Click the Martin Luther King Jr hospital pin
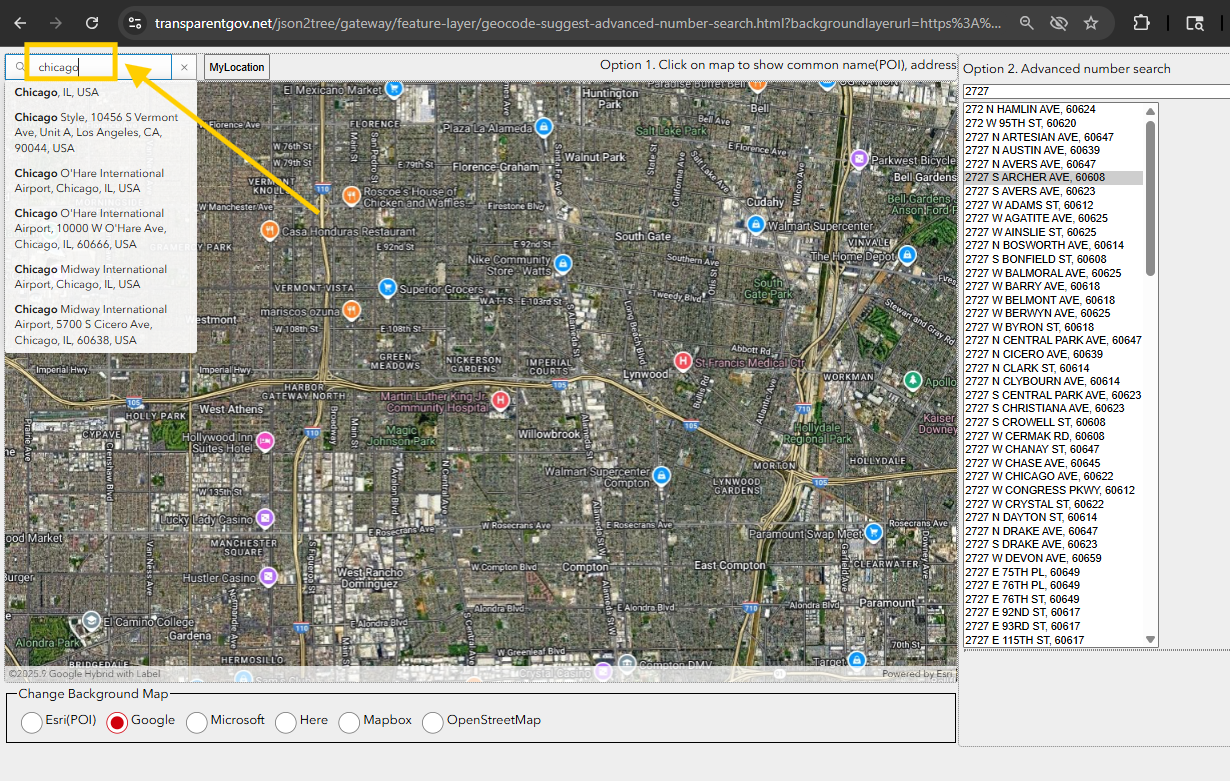Viewport: 1230px width, 781px height. click(501, 401)
